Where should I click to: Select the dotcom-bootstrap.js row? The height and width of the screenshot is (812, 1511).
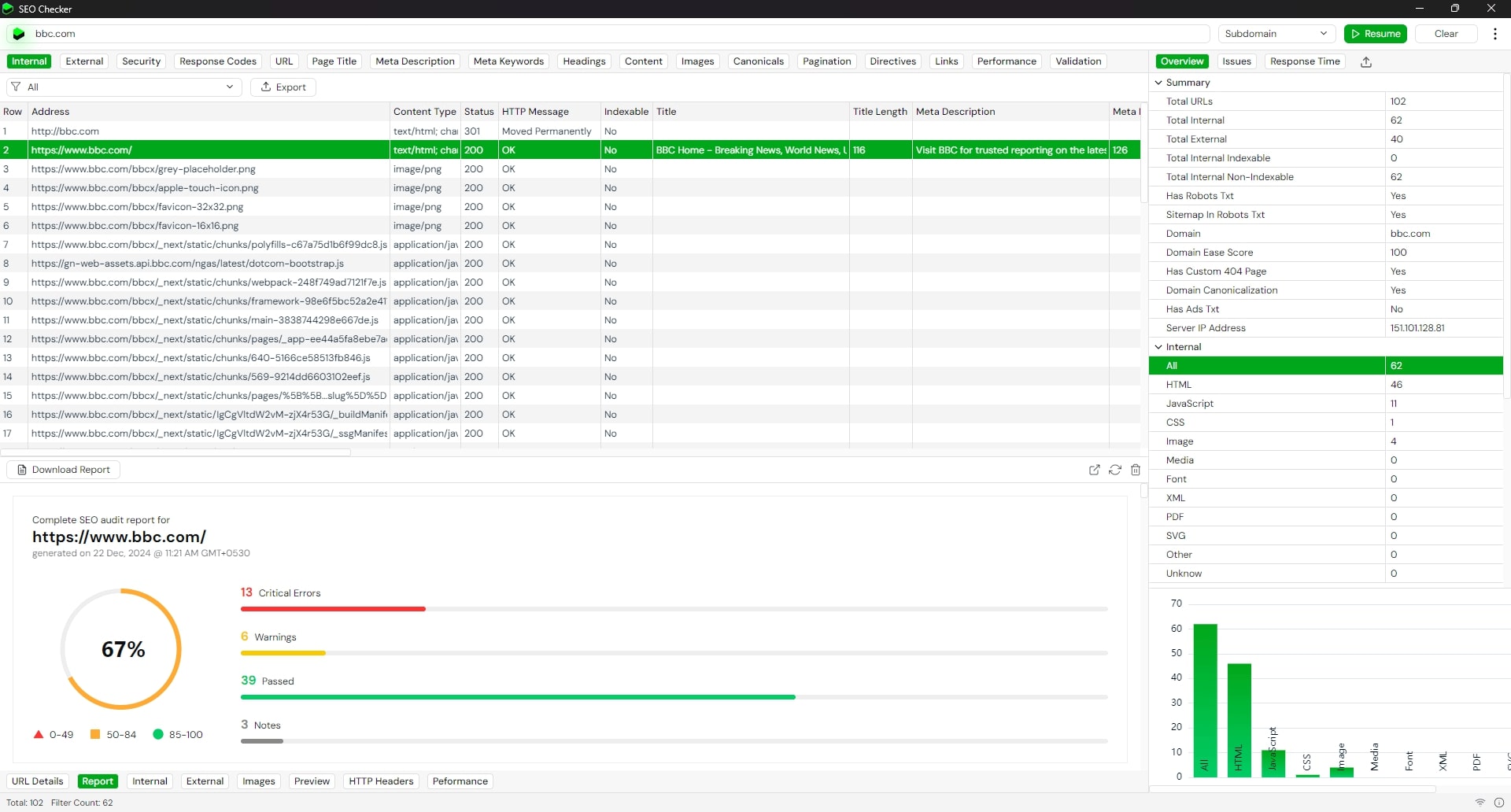click(570, 264)
